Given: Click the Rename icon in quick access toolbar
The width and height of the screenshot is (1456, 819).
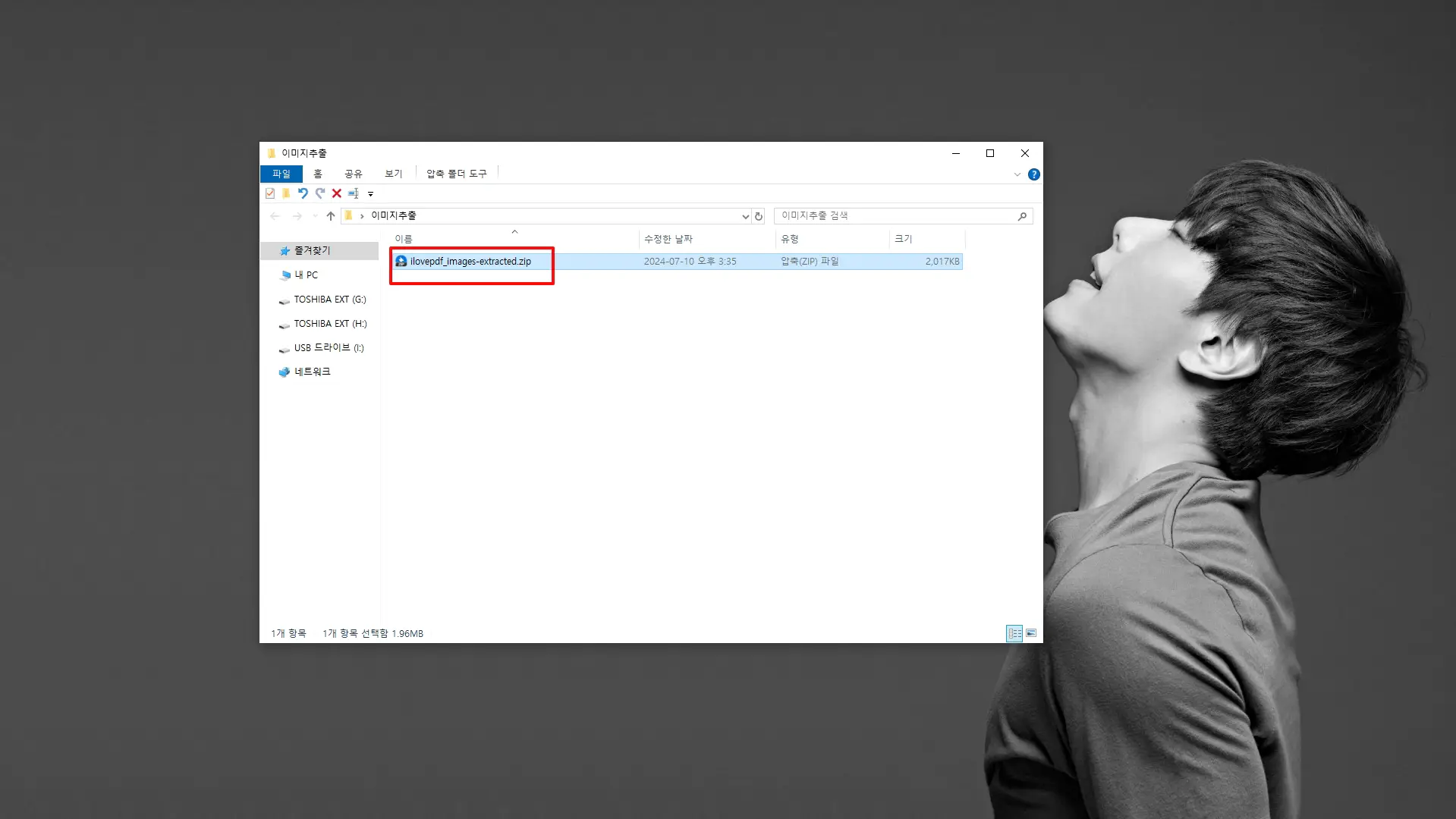Looking at the screenshot, I should [354, 193].
